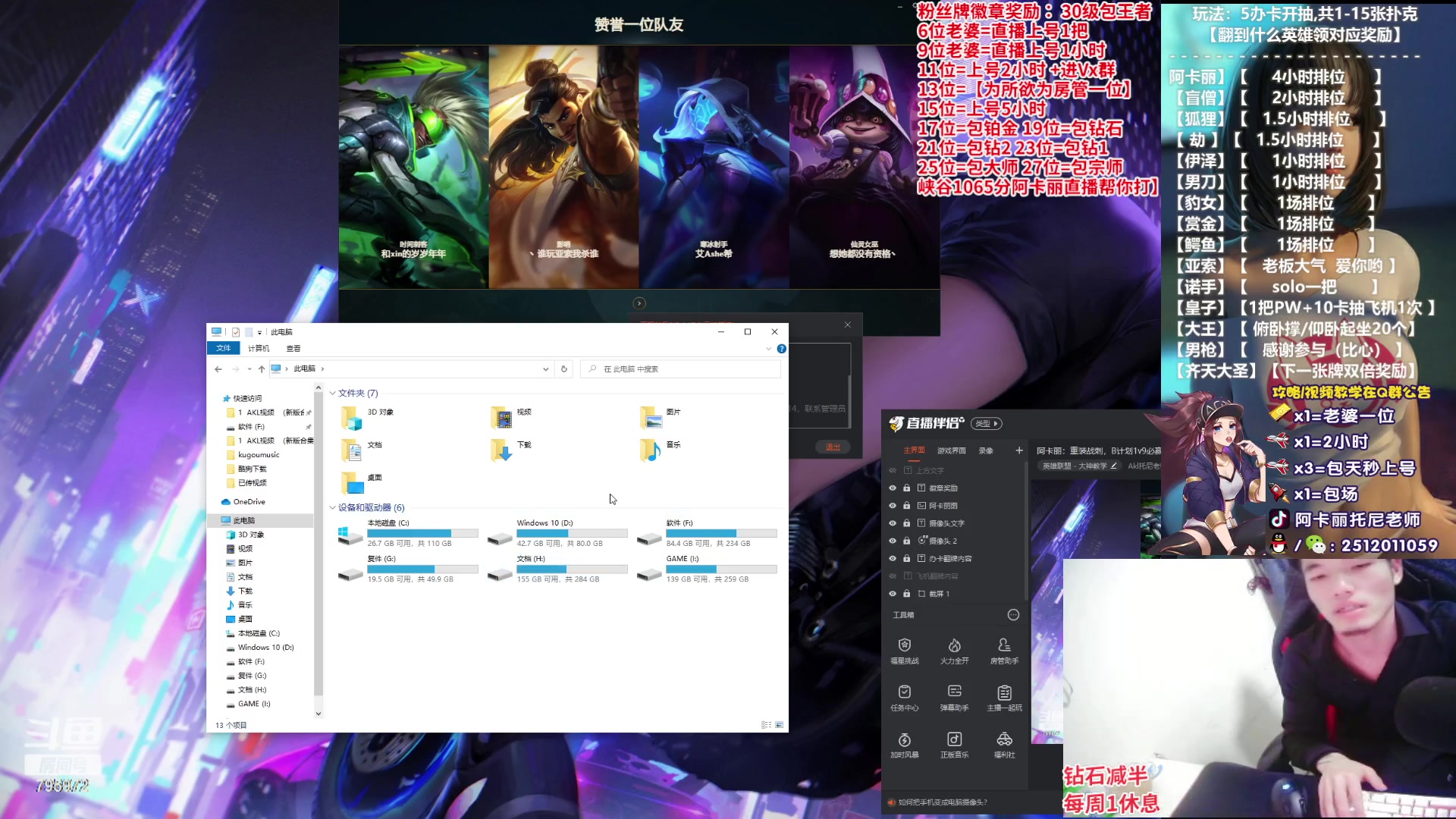Show the hidden 上方文字 source
Viewport: 1456px width, 819px height.
(x=893, y=470)
